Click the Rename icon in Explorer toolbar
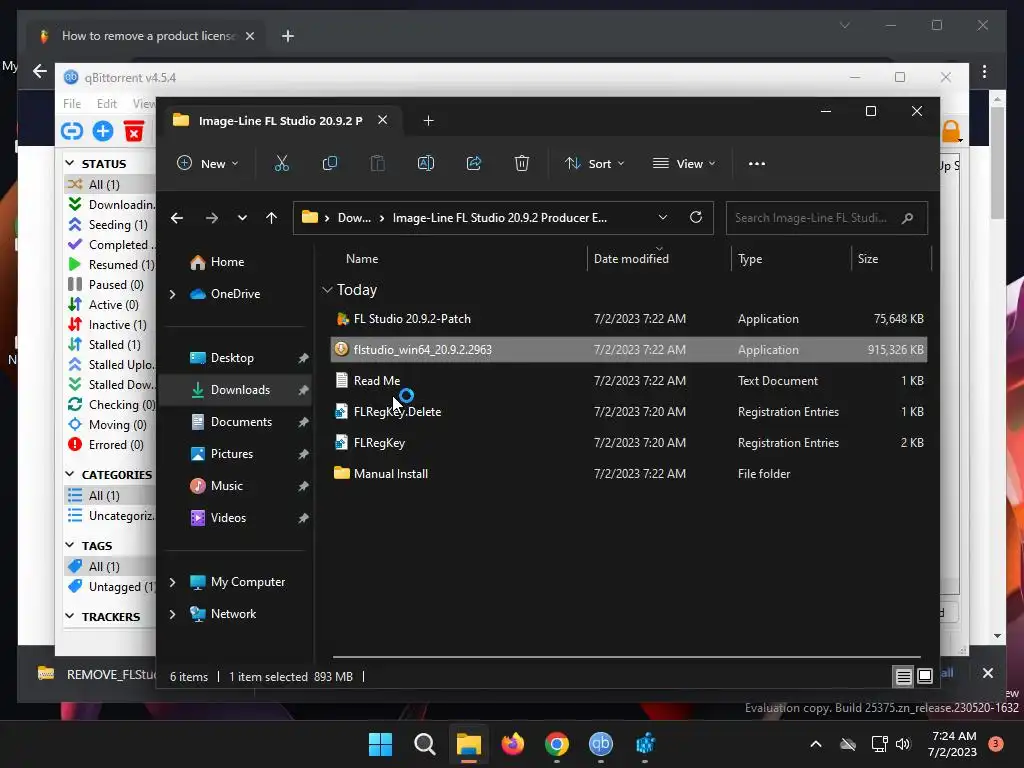1024x768 pixels. pyautogui.click(x=426, y=163)
